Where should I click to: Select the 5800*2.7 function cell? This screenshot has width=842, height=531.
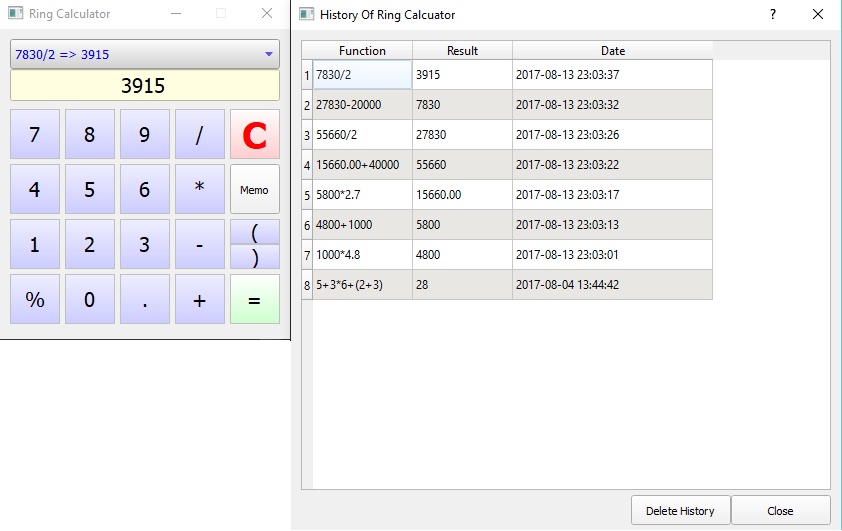362,195
